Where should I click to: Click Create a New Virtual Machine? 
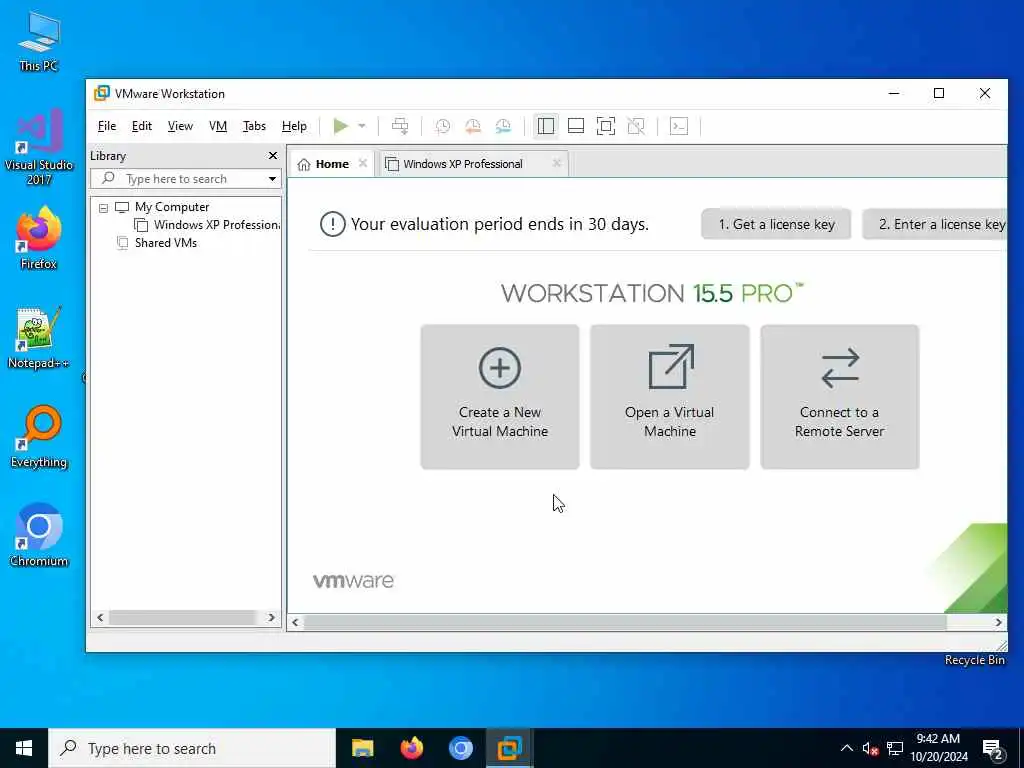point(500,397)
